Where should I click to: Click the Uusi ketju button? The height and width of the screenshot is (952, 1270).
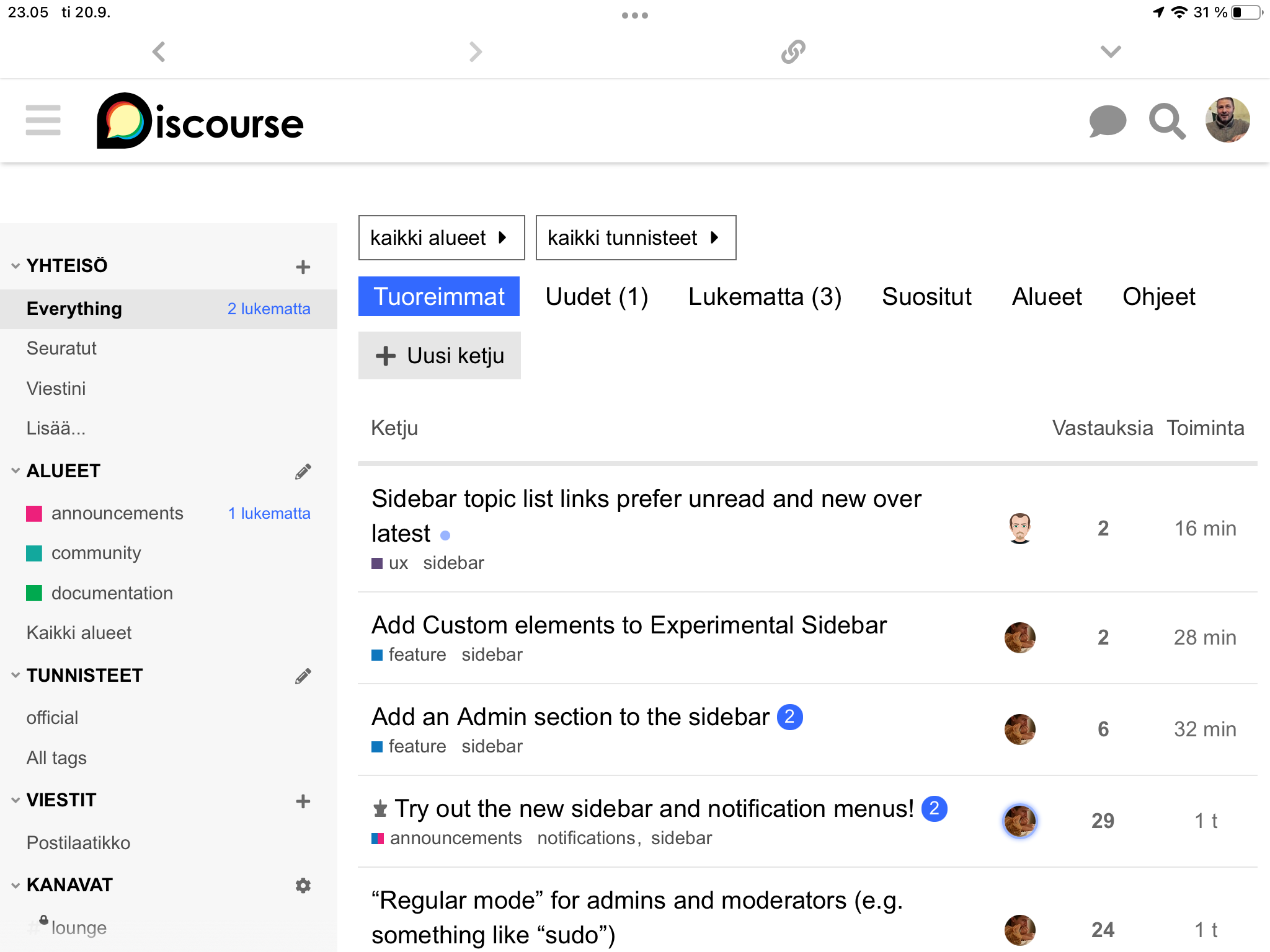click(440, 356)
